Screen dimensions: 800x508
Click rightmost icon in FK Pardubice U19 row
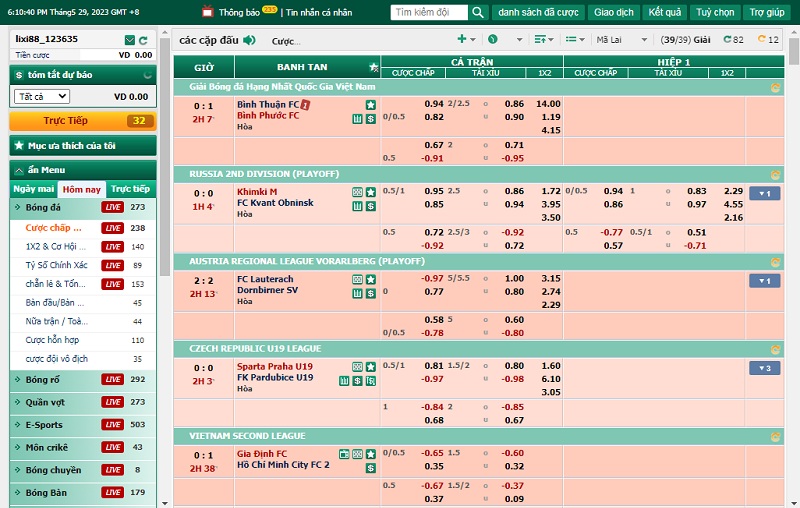click(x=371, y=380)
